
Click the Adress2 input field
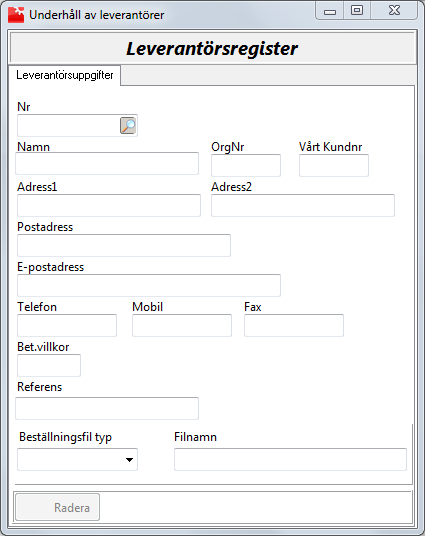coord(303,205)
